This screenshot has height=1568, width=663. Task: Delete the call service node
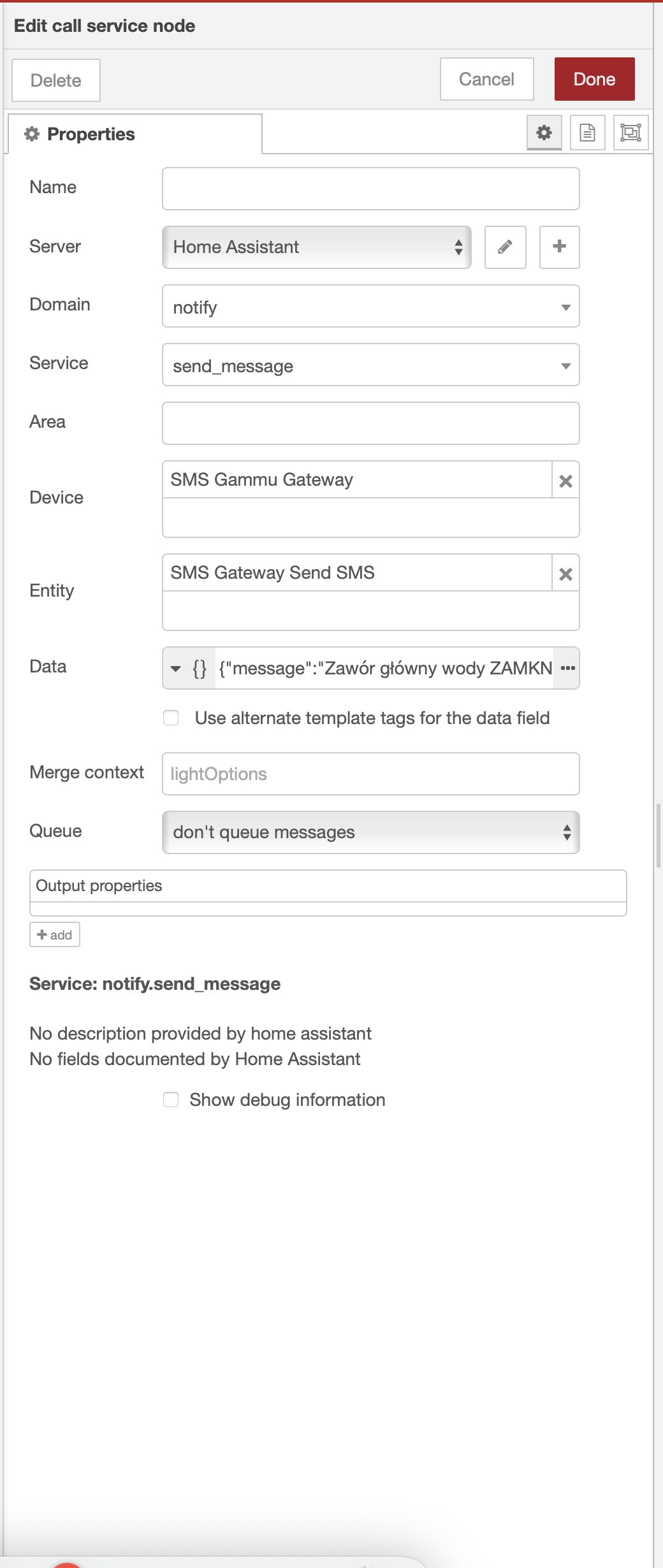click(x=56, y=81)
